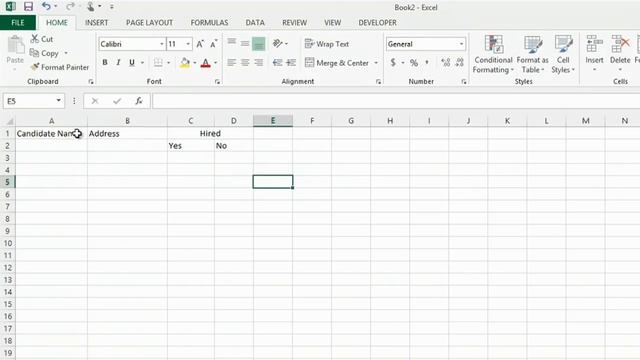Apply the yellow fill color
The image size is (640, 360).
184,62
